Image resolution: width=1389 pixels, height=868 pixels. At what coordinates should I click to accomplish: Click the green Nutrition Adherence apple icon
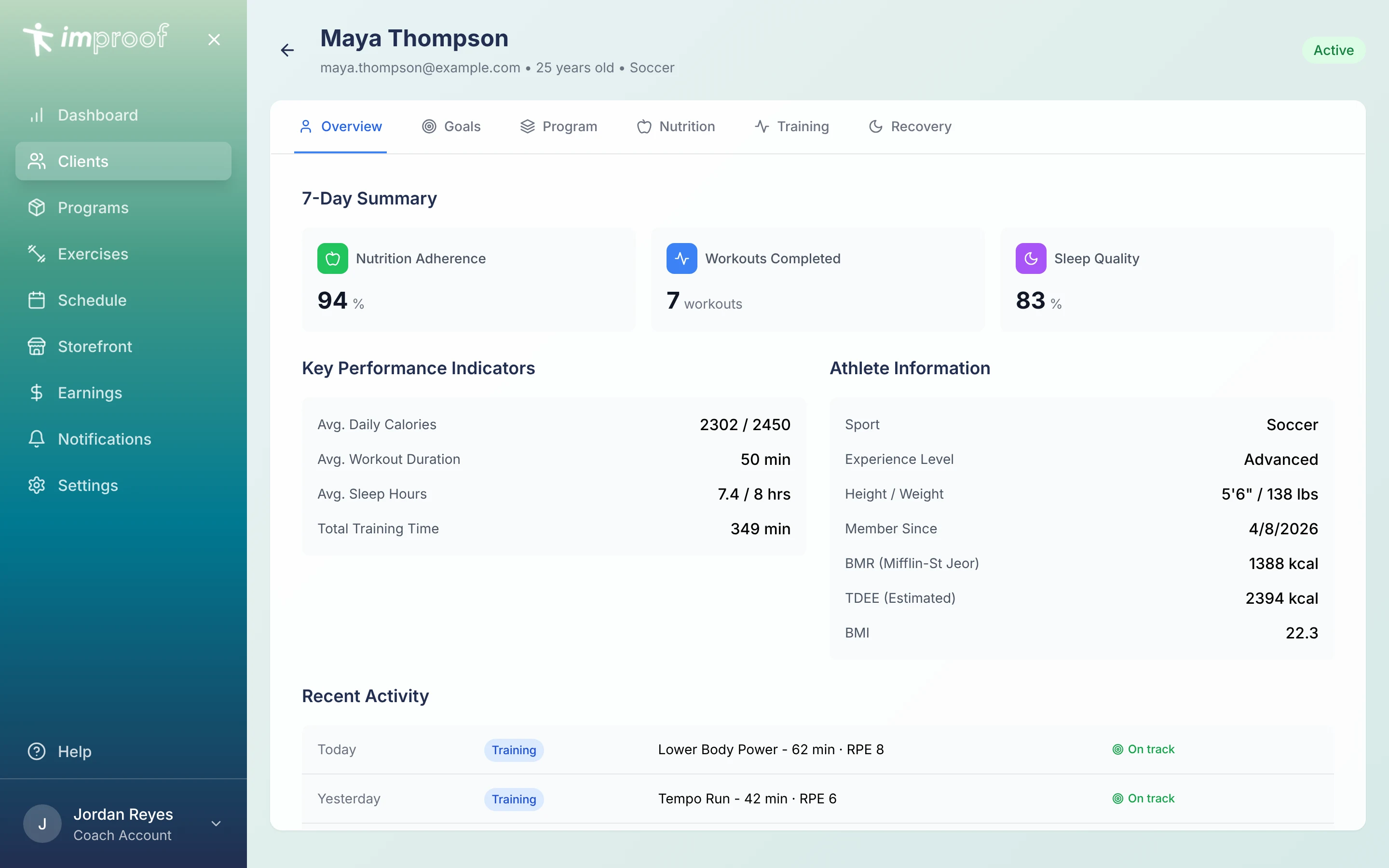click(333, 258)
